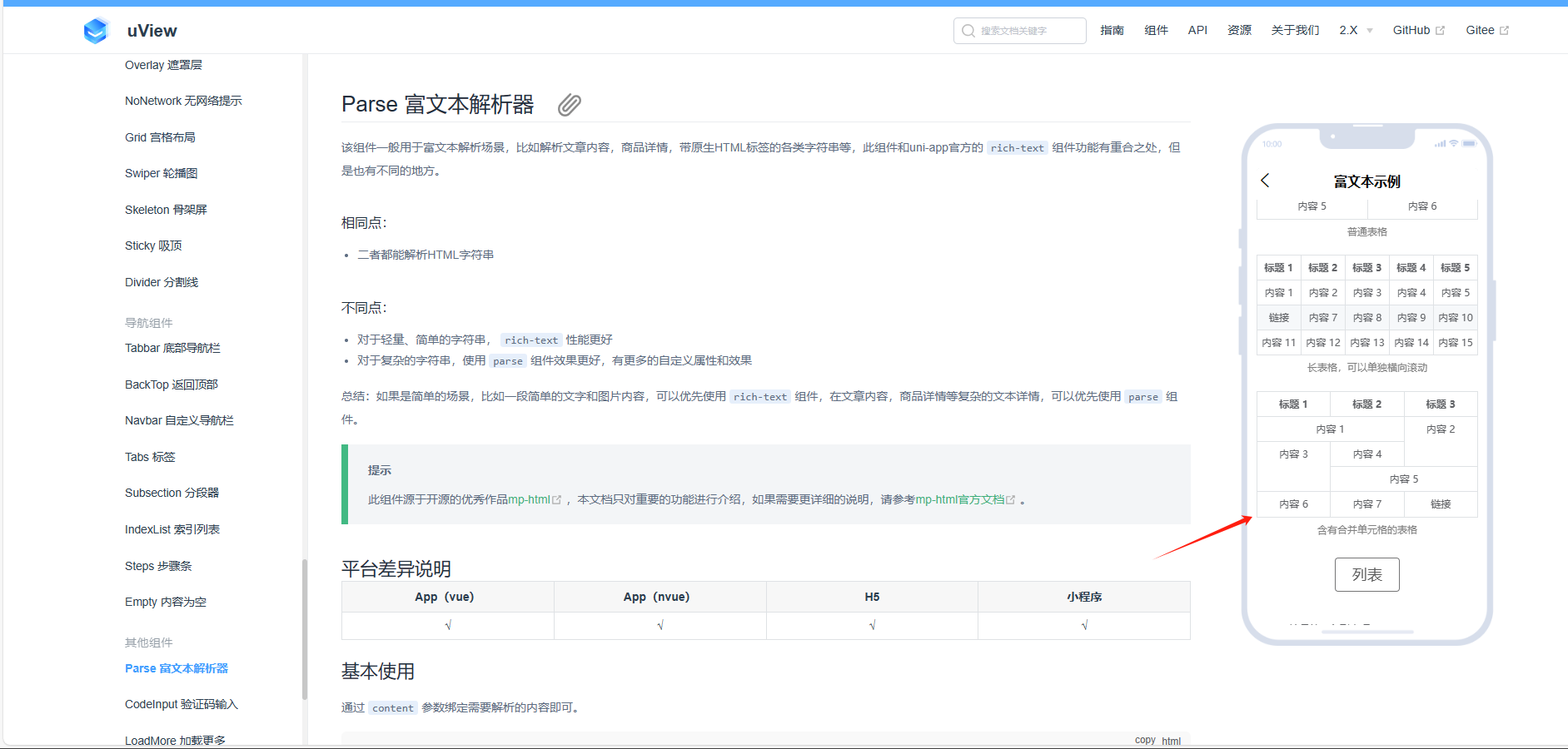The height and width of the screenshot is (749, 1568).
Task: Tap the back arrow in the phone preview
Action: (x=1265, y=181)
